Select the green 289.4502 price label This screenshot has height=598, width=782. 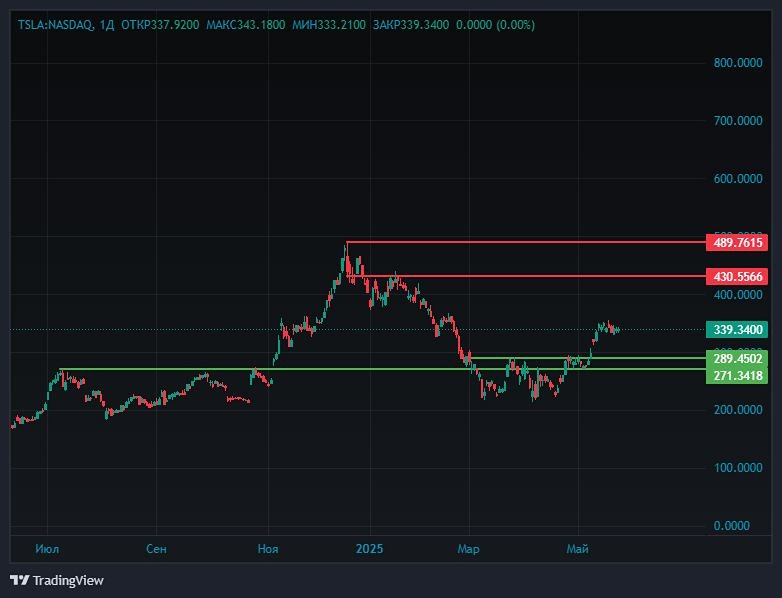pyautogui.click(x=737, y=359)
